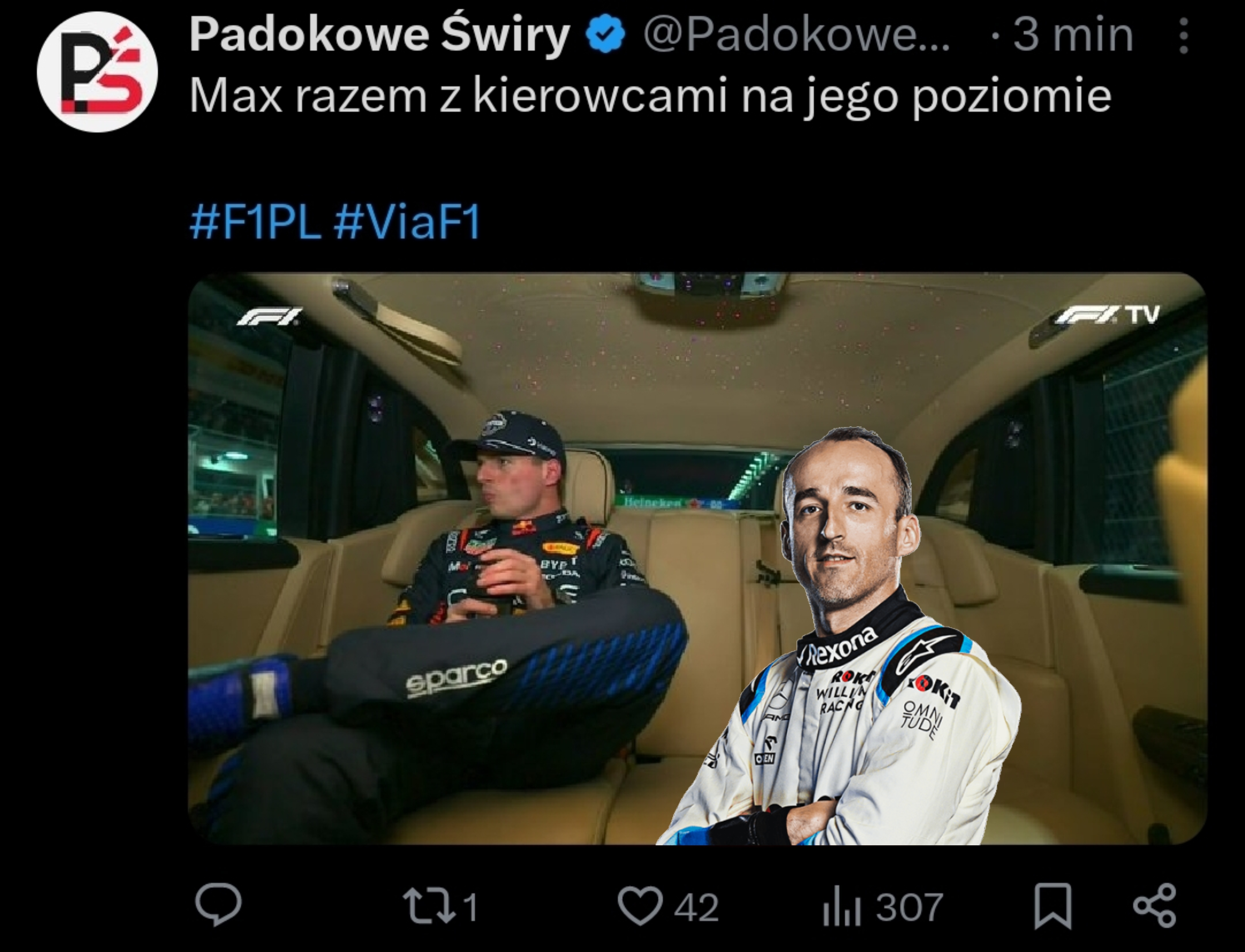Click the F1 TV logo in image
Viewport: 1245px width, 952px height.
click(1107, 315)
